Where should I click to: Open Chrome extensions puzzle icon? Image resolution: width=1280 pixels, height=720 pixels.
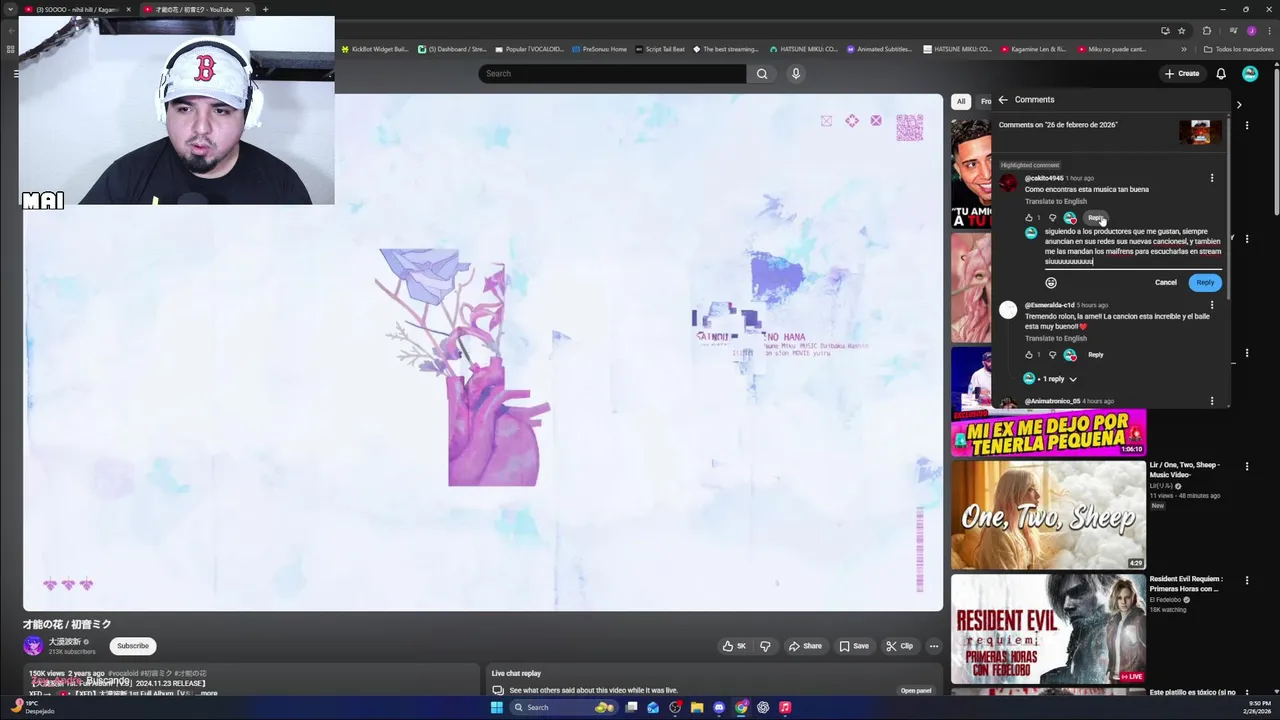[x=1207, y=30]
